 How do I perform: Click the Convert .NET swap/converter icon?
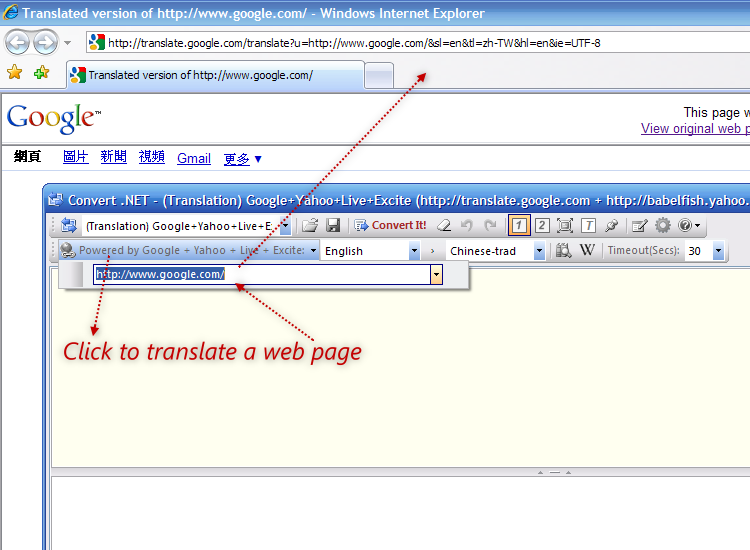(x=69, y=225)
